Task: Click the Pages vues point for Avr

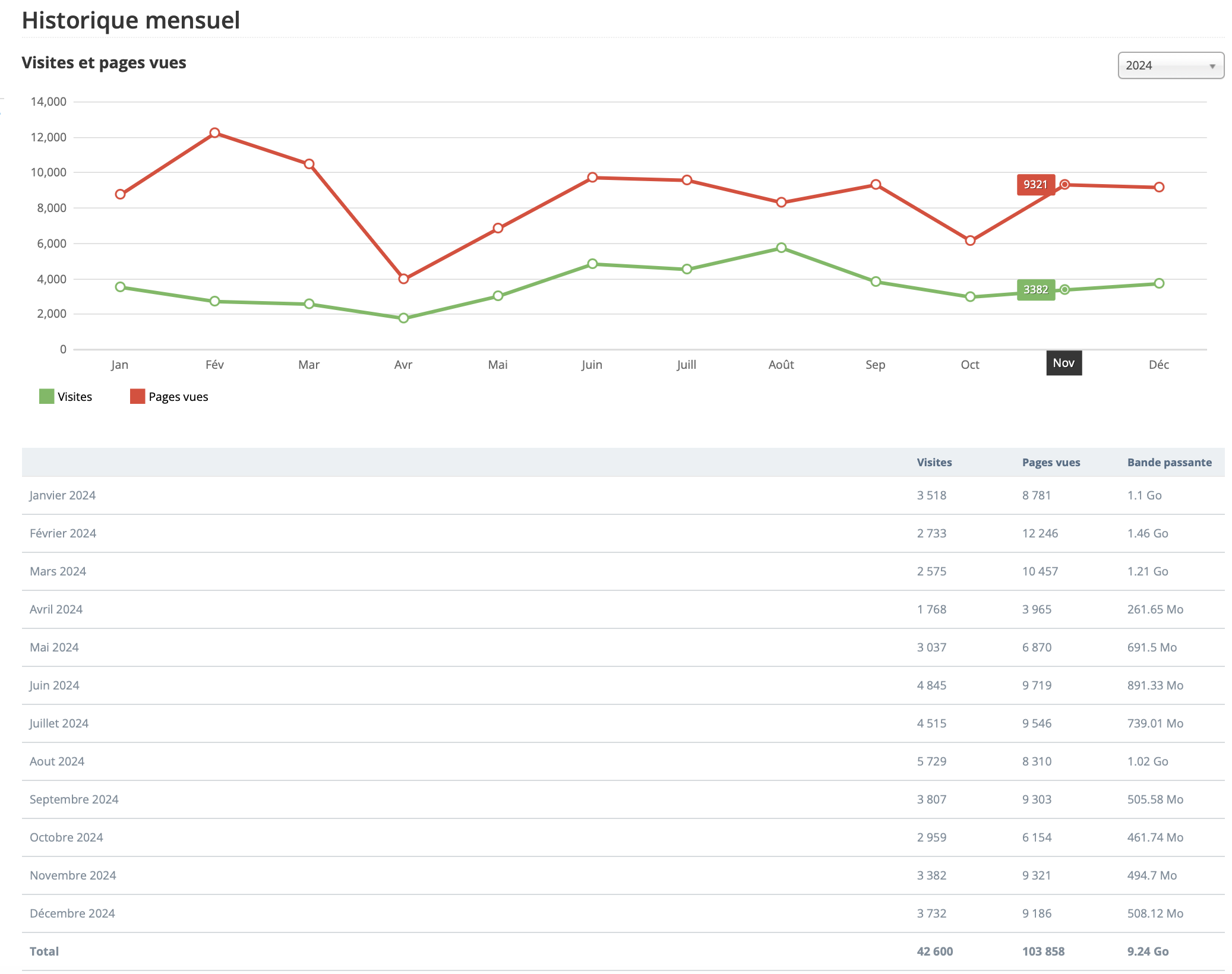Action: [x=403, y=279]
